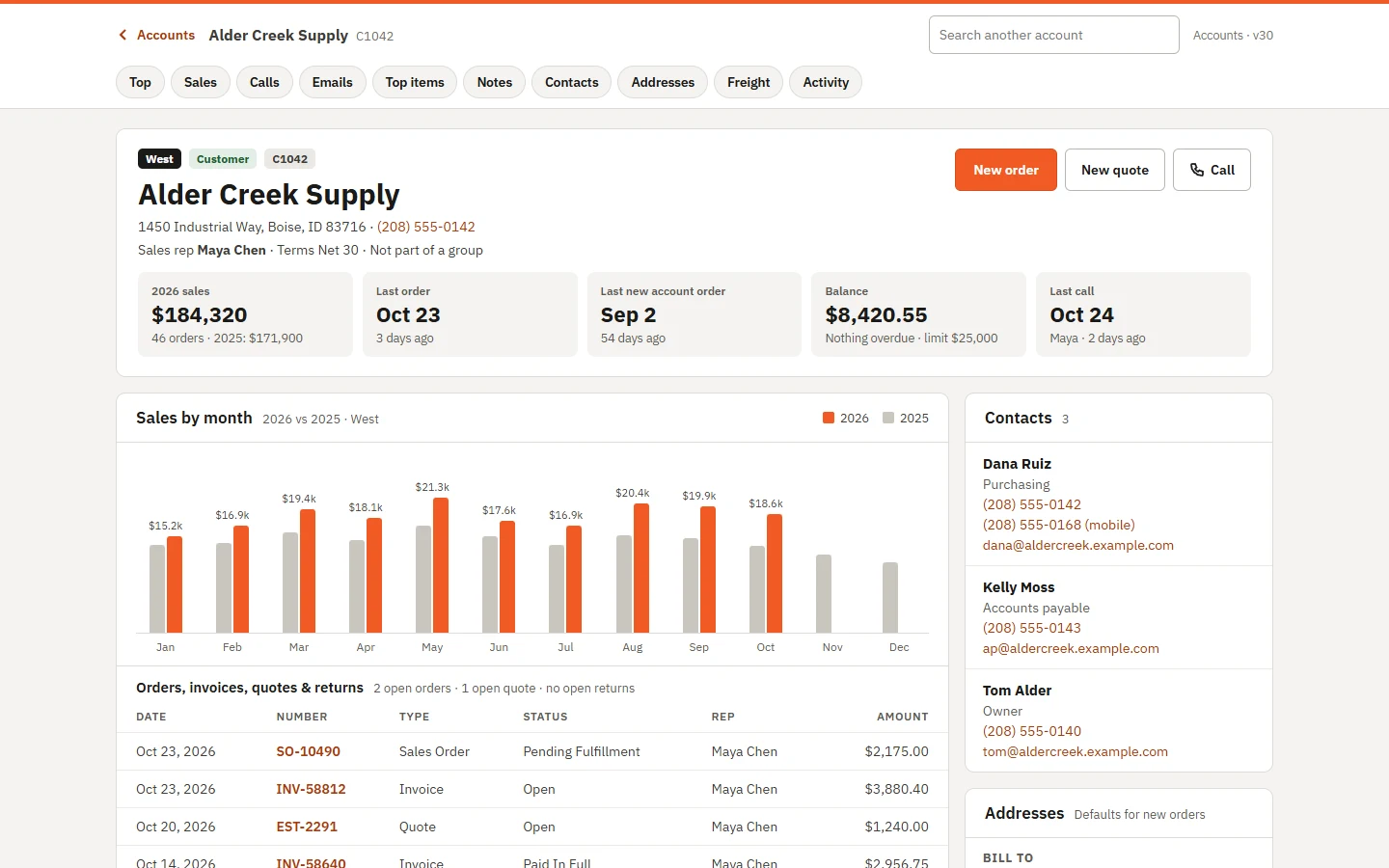Email dana@aldercreek.example.com

1078,545
